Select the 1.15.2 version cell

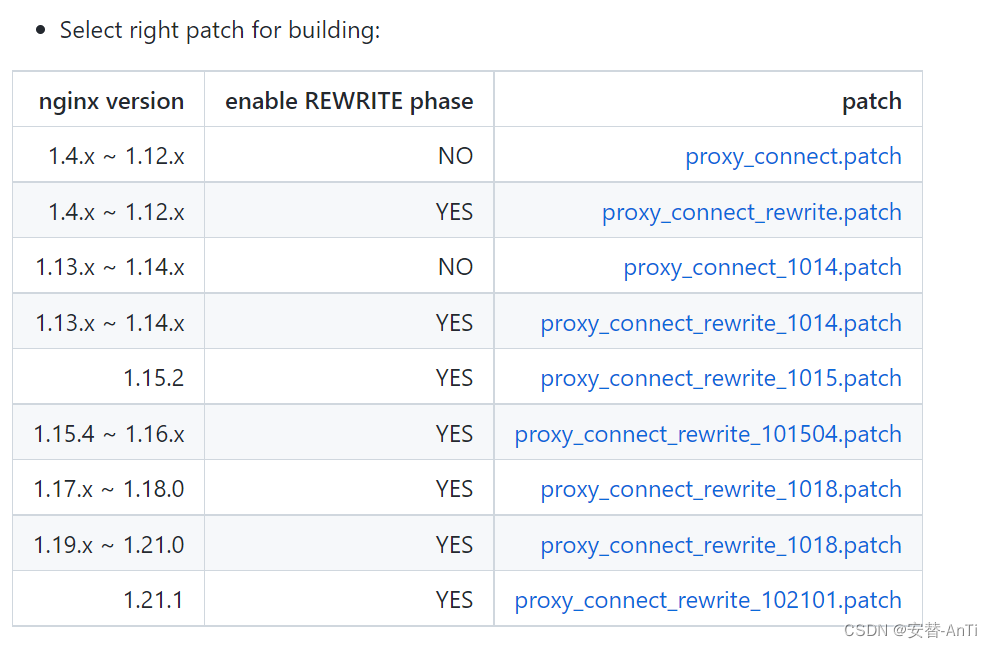153,378
